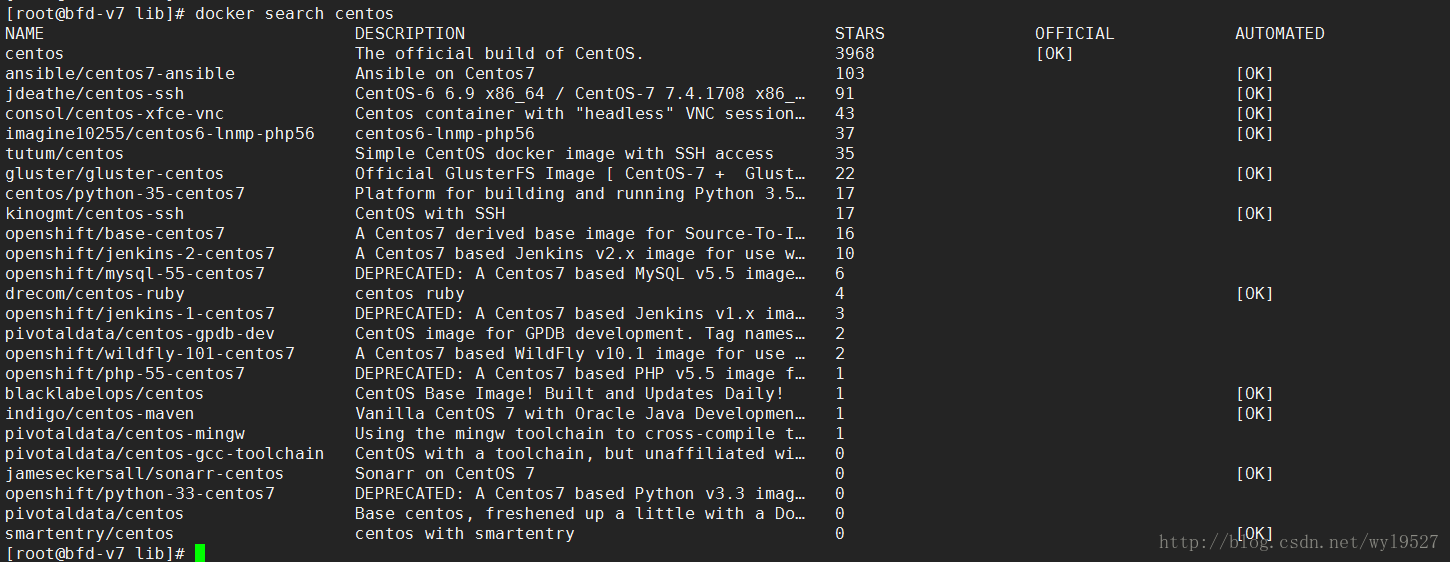Click the [OK] under OFFICIAL for centos
1450x562 pixels.
1054,53
